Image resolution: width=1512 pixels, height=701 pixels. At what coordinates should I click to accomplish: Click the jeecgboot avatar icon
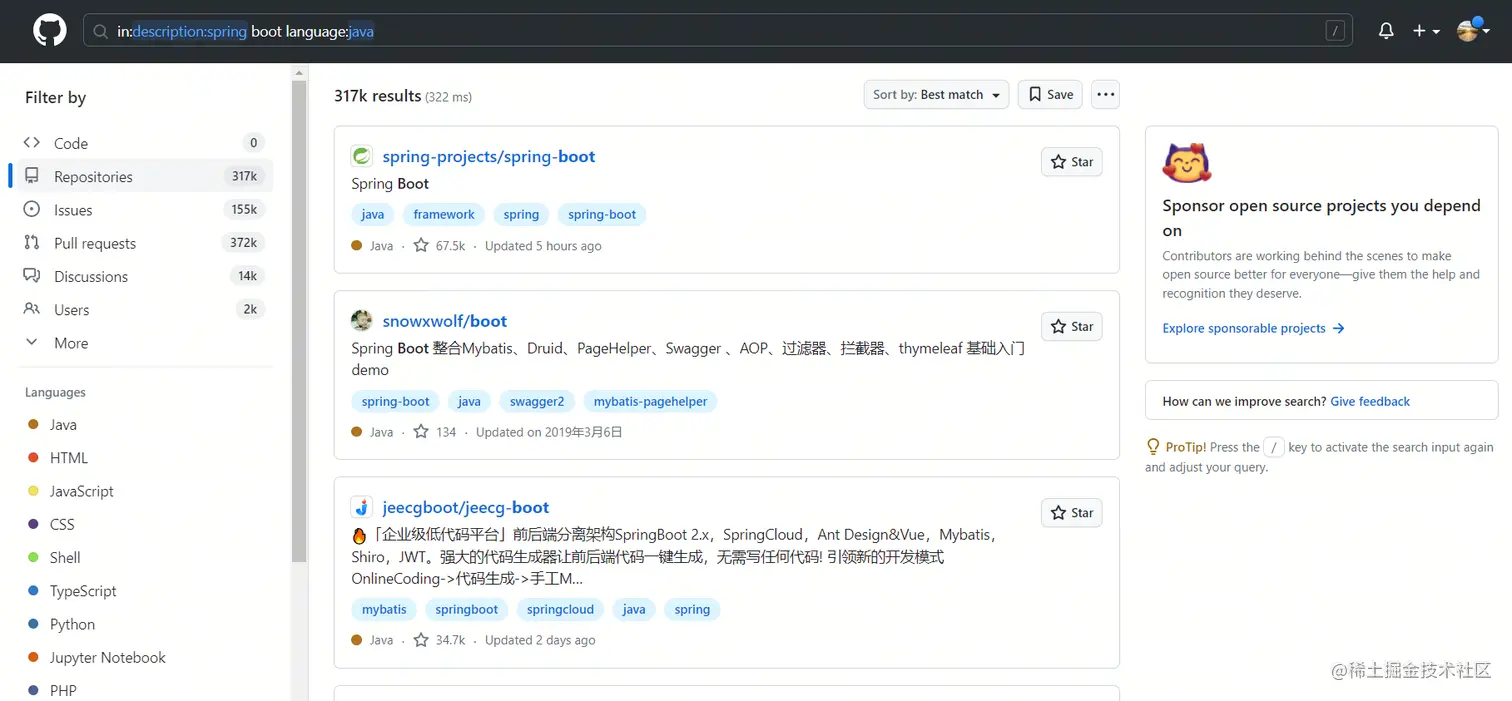(362, 507)
